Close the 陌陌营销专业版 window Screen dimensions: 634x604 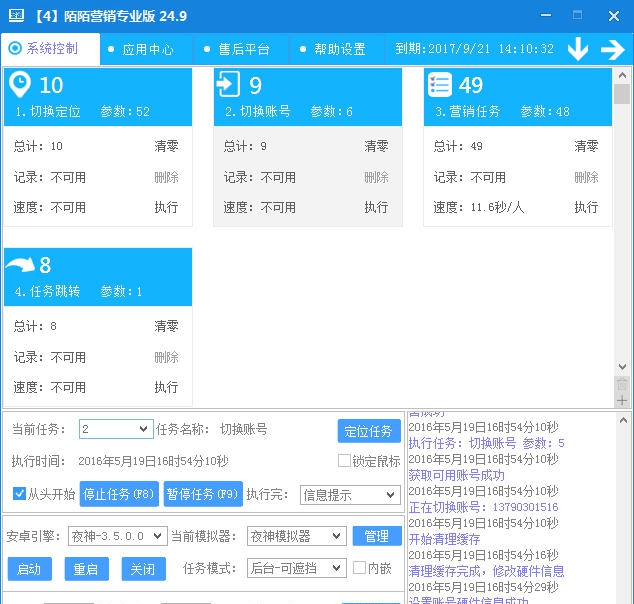click(x=614, y=16)
